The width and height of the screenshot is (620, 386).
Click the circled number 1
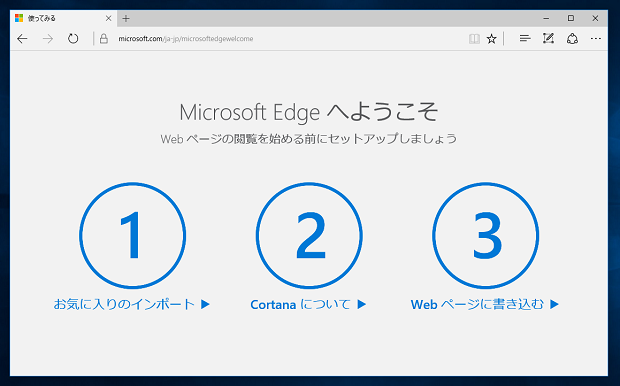[x=132, y=235]
